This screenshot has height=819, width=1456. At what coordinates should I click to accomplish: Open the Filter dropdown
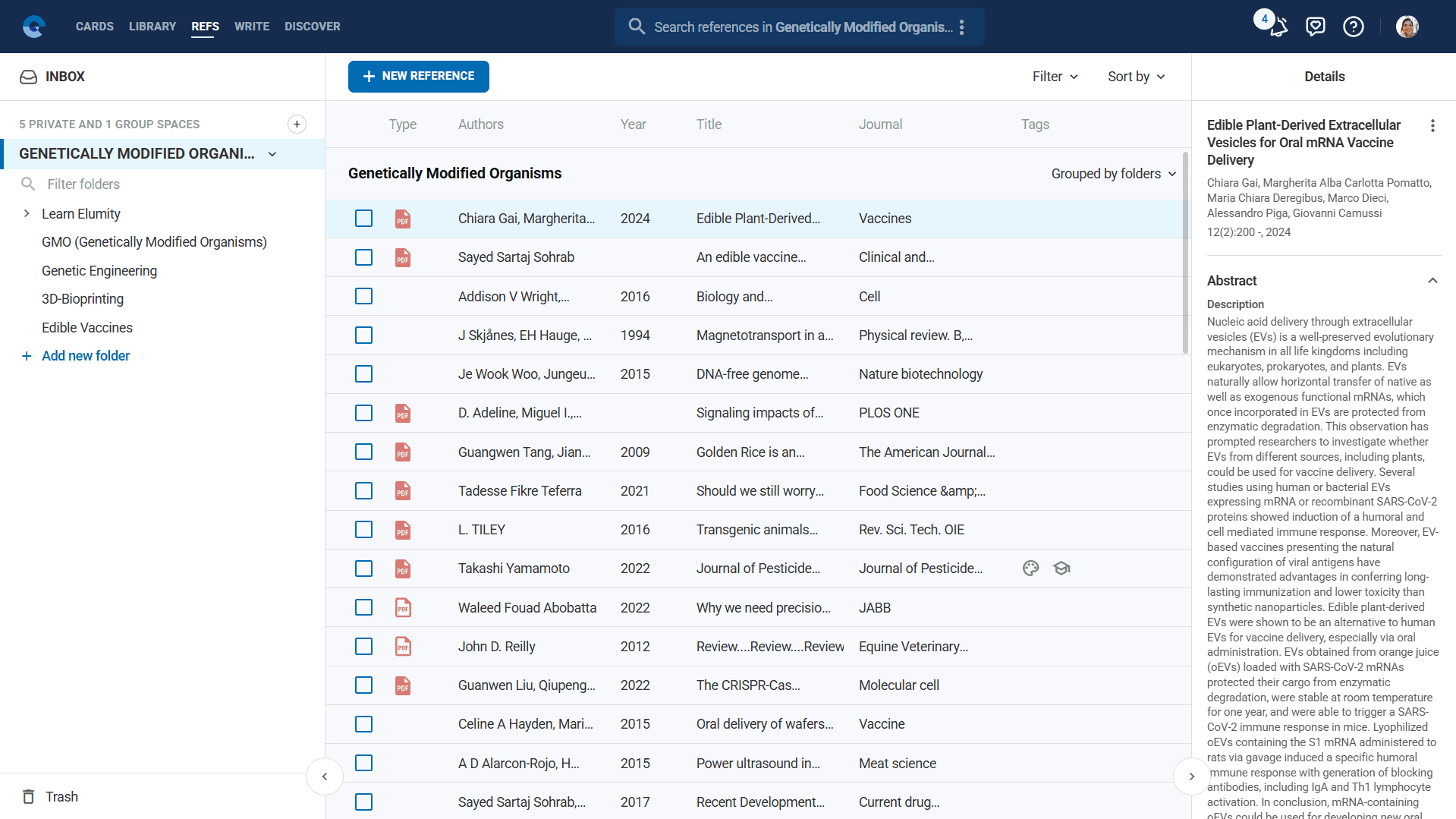pos(1055,77)
